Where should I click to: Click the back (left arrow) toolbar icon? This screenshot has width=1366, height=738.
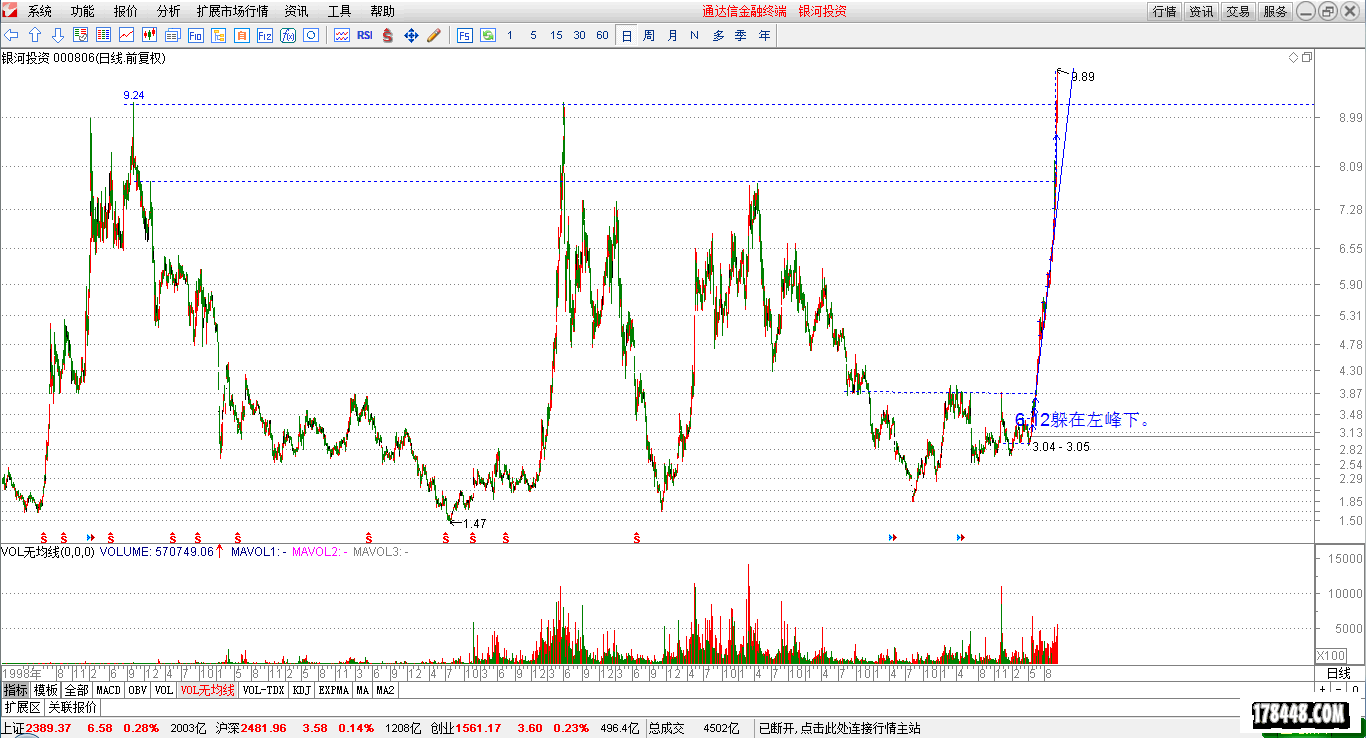tap(11, 35)
